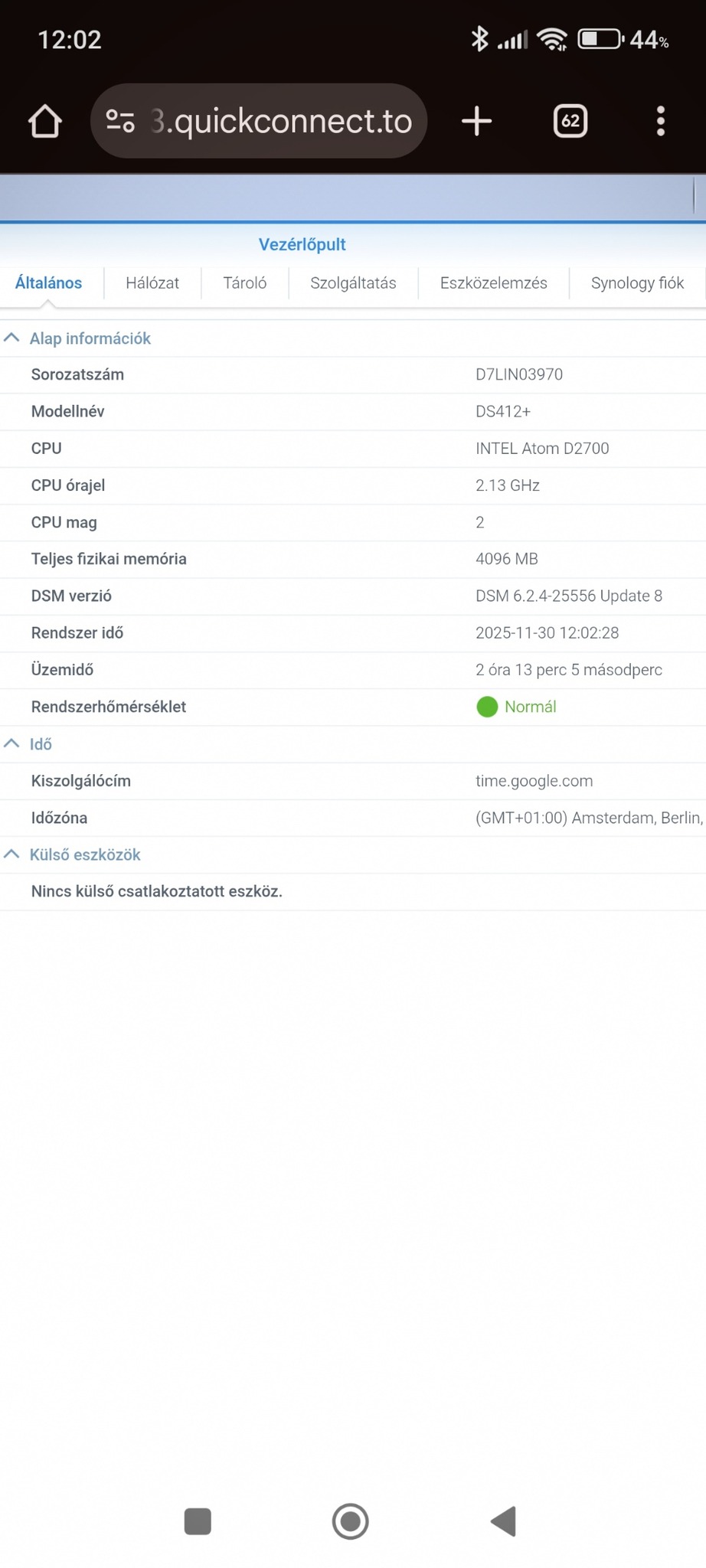Screen dimensions: 706x1568
Task: Open site info icon in address bar
Action: (x=120, y=121)
